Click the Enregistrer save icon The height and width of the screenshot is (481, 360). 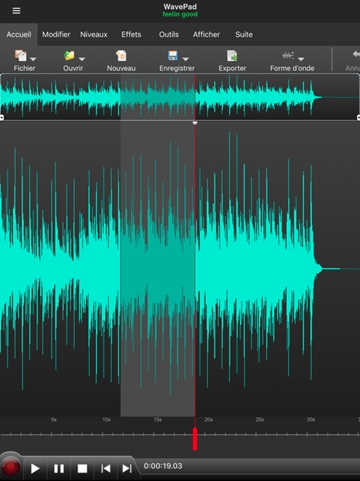[173, 55]
